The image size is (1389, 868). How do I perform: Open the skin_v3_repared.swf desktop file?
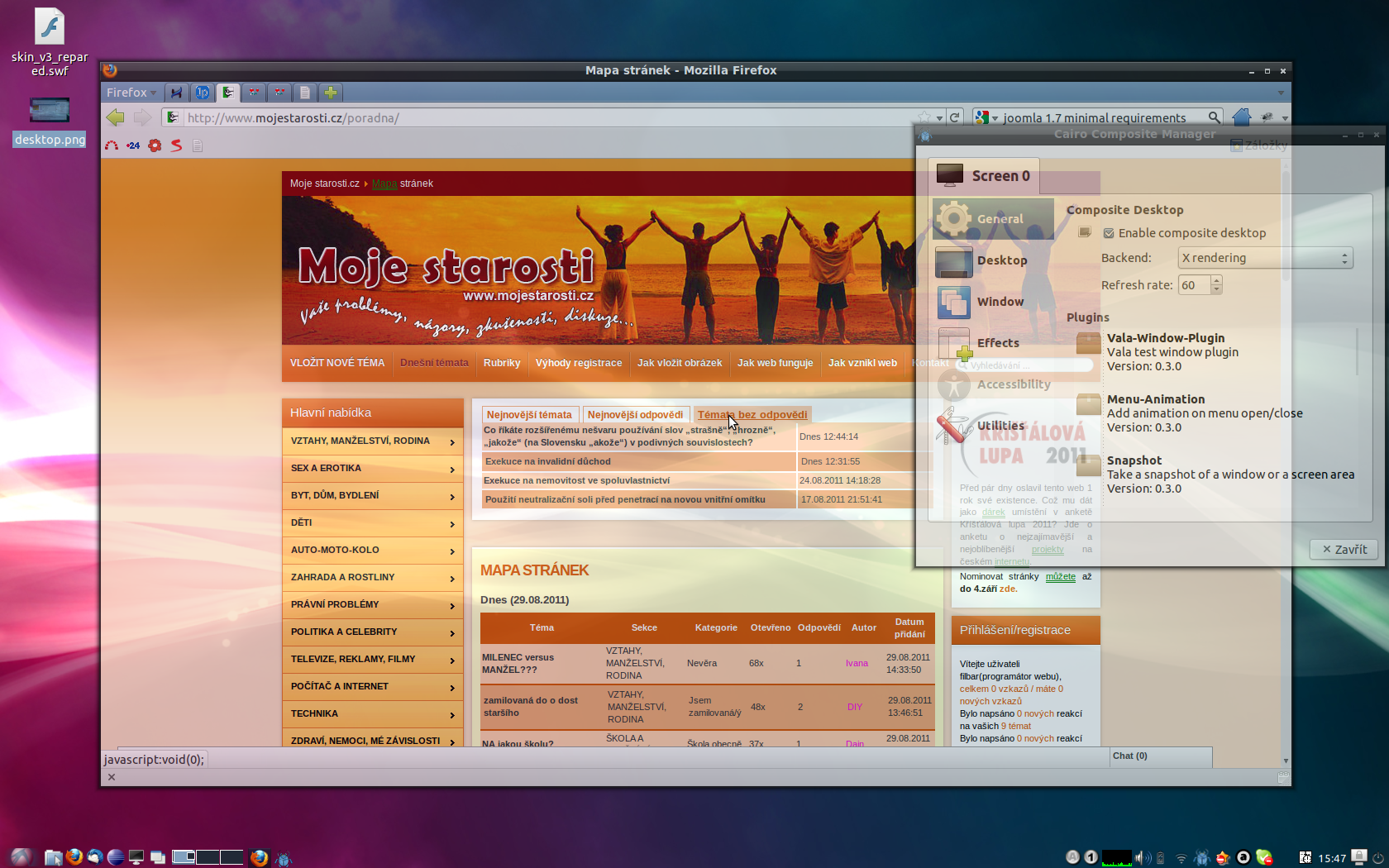[50, 43]
